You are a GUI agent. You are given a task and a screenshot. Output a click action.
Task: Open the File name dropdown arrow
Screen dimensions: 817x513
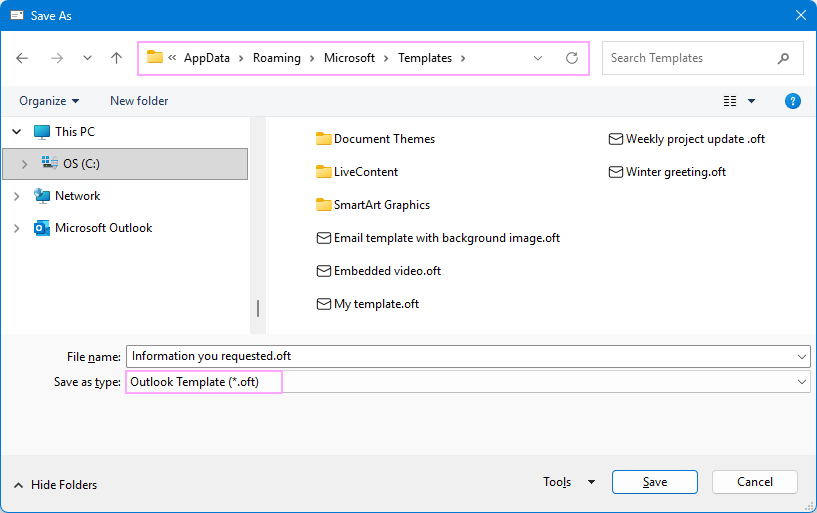[801, 357]
